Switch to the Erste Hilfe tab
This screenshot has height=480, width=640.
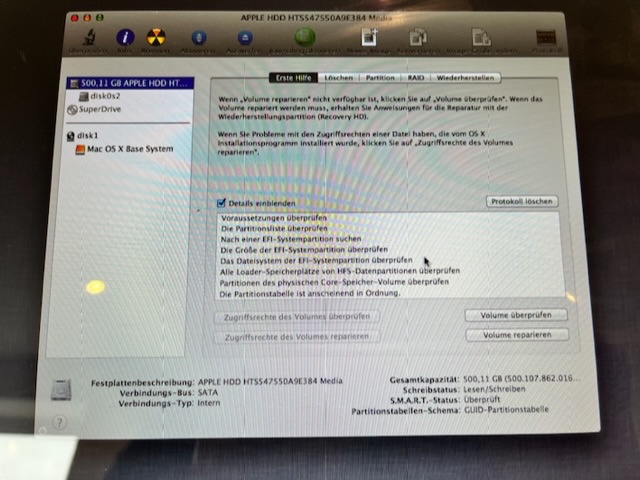[293, 78]
